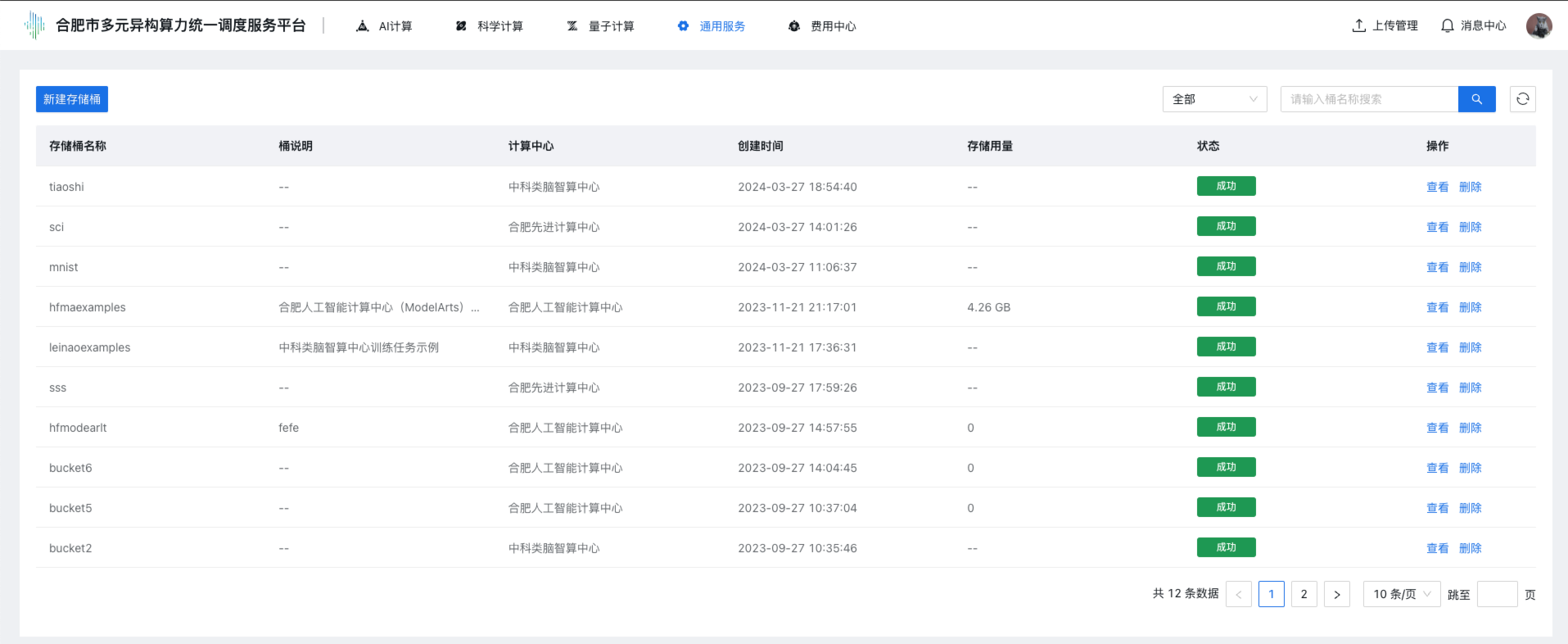This screenshot has width=1568, height=644.
Task: Open the AI计算 menu
Action: click(x=384, y=26)
